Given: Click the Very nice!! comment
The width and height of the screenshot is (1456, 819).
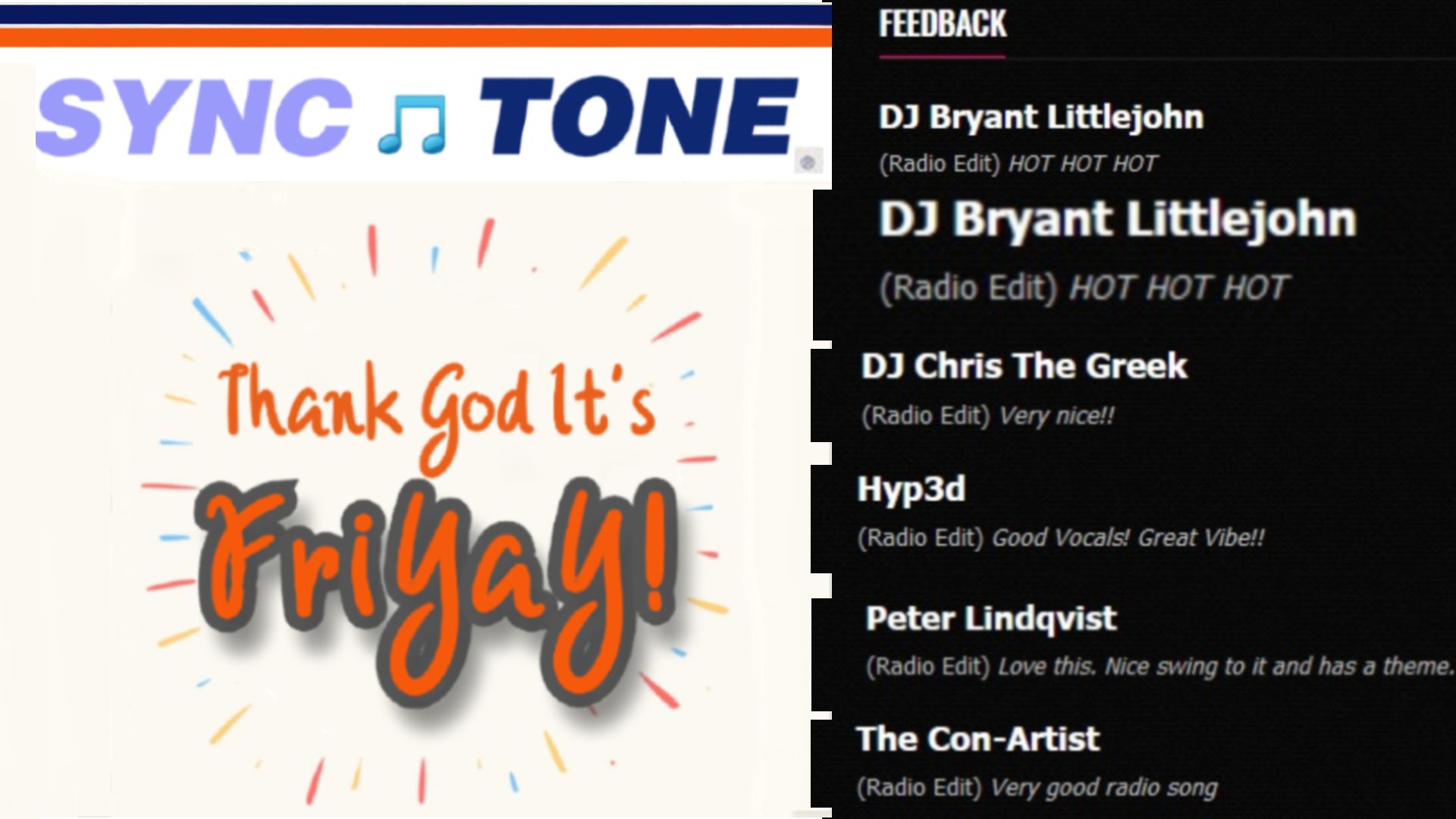Looking at the screenshot, I should 1056,416.
